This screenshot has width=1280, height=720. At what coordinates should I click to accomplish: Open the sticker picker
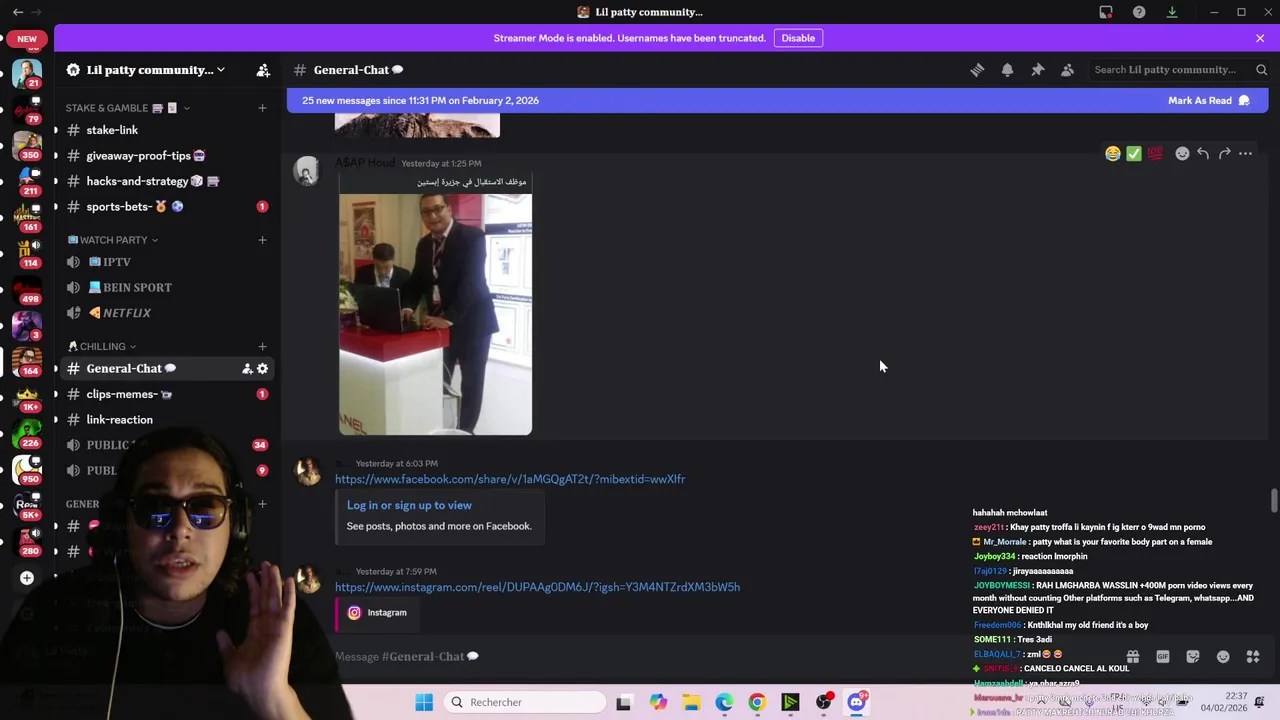[x=1193, y=657]
